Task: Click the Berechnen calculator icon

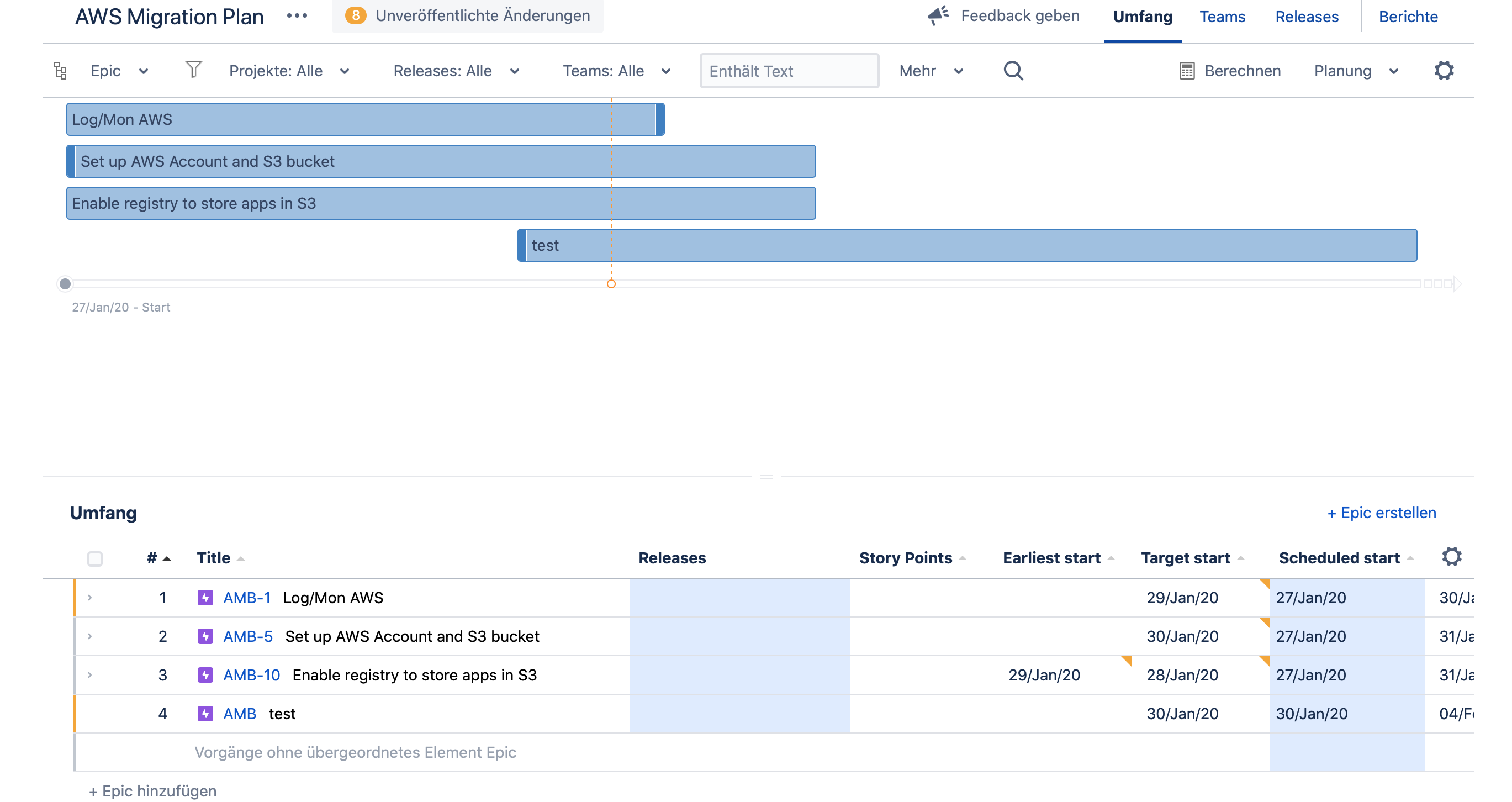Action: 1187,71
